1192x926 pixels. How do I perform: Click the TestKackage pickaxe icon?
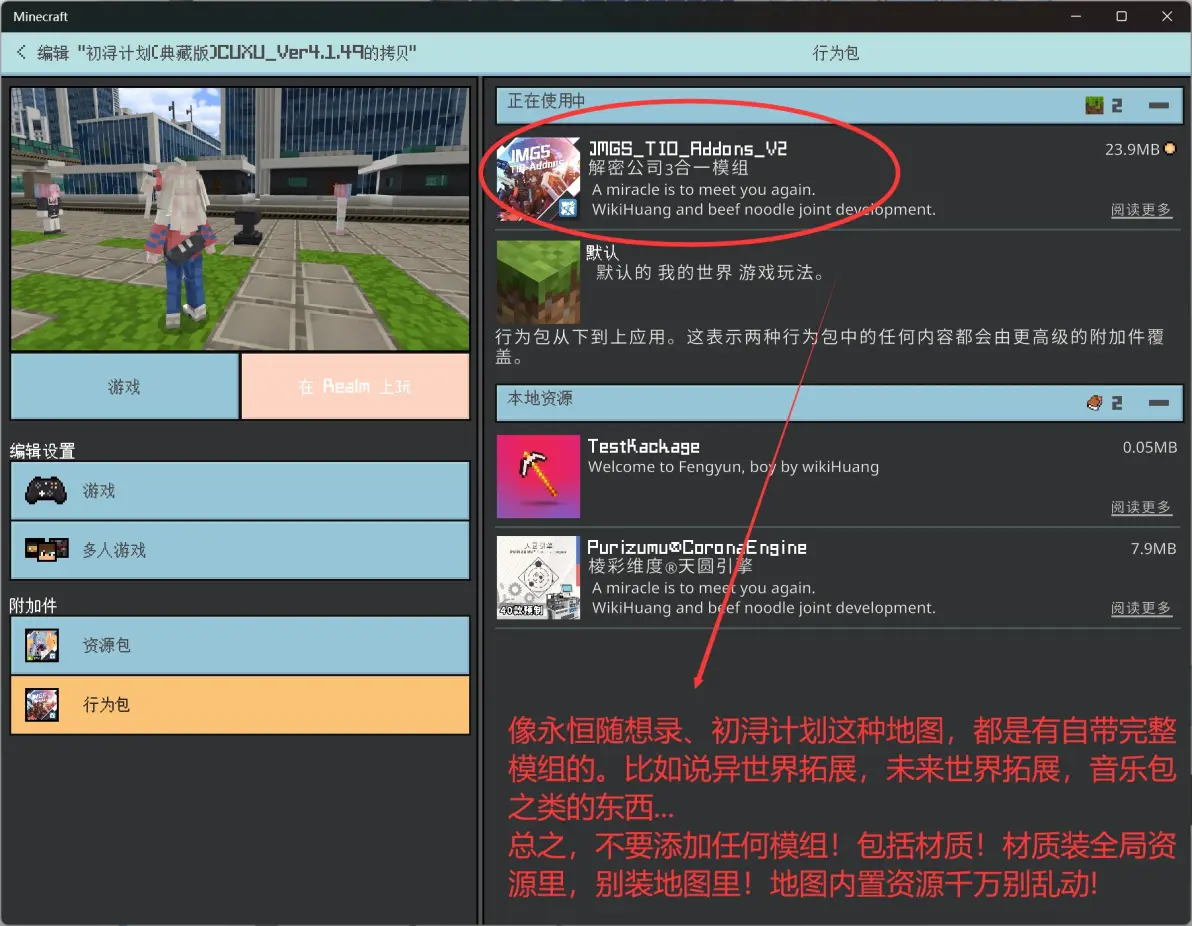coord(538,477)
